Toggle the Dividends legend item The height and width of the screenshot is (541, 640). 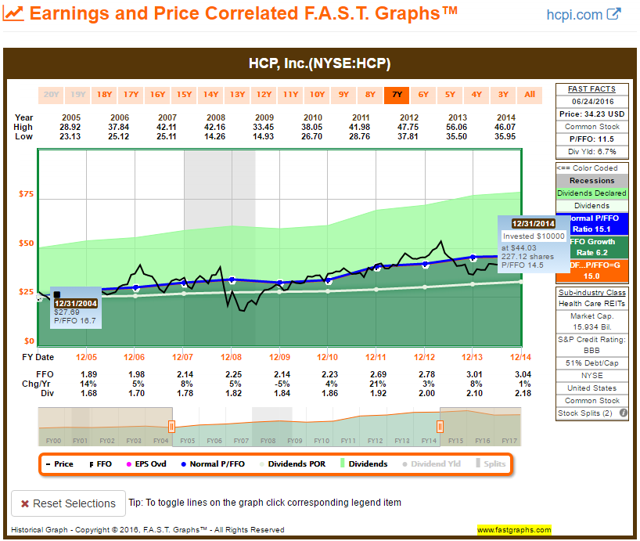tap(364, 464)
